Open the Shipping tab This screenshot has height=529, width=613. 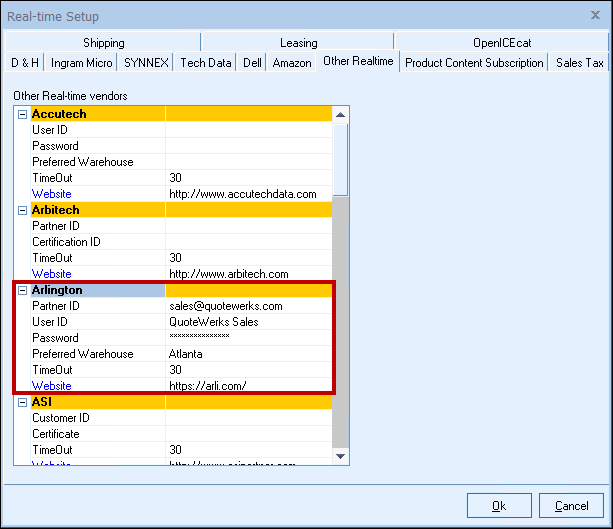pyautogui.click(x=104, y=42)
